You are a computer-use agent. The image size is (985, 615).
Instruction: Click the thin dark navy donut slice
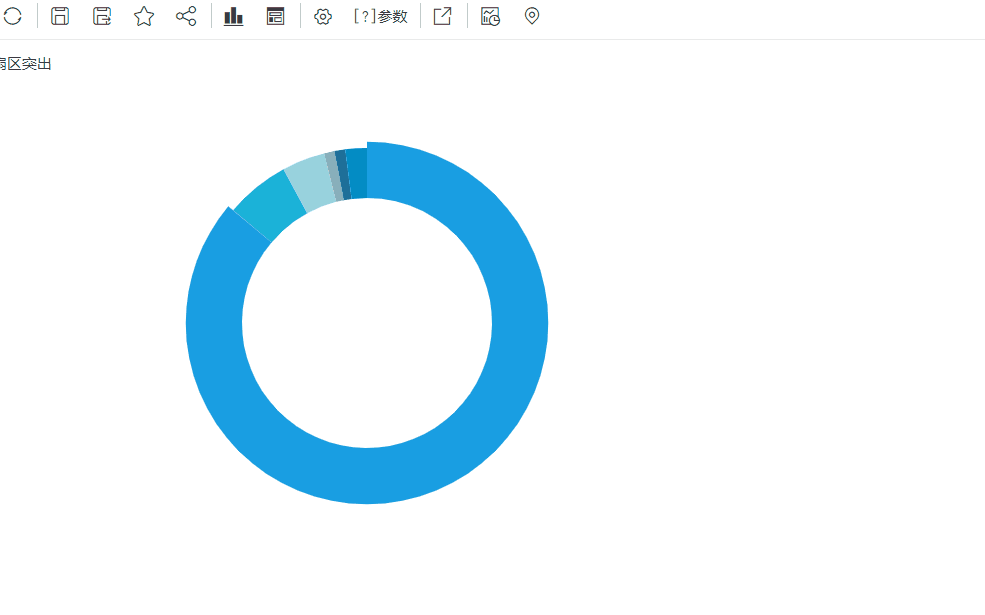tap(343, 175)
